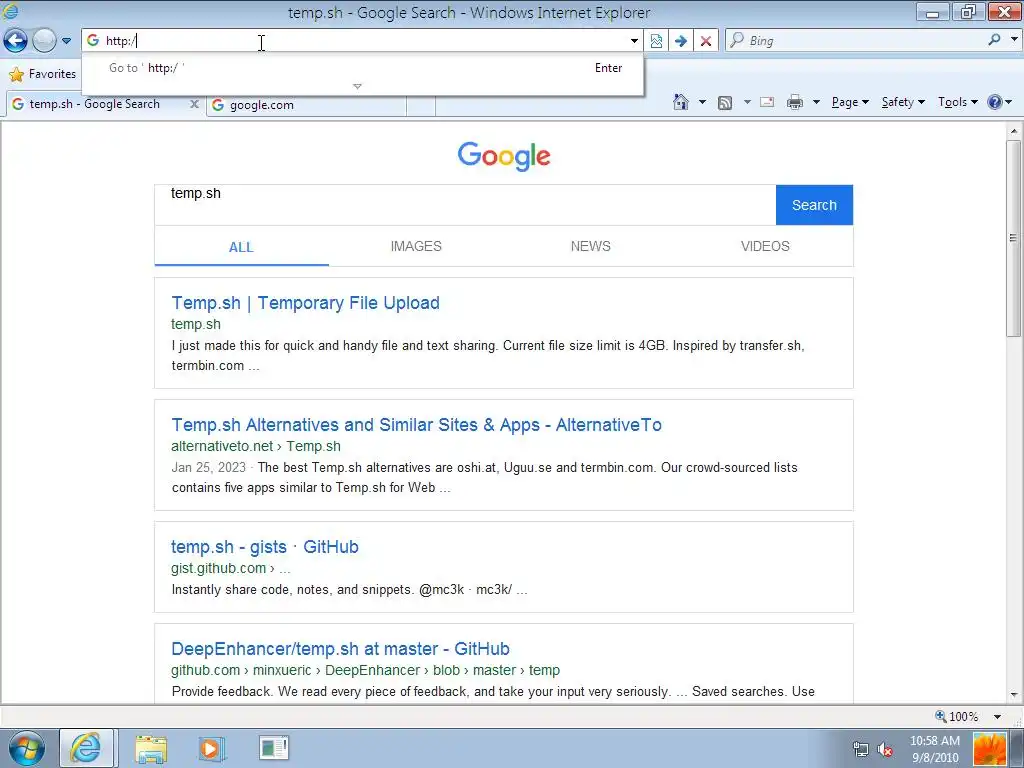The width and height of the screenshot is (1024, 768).
Task: Open the zoom level dropdown arrow
Action: 997,716
